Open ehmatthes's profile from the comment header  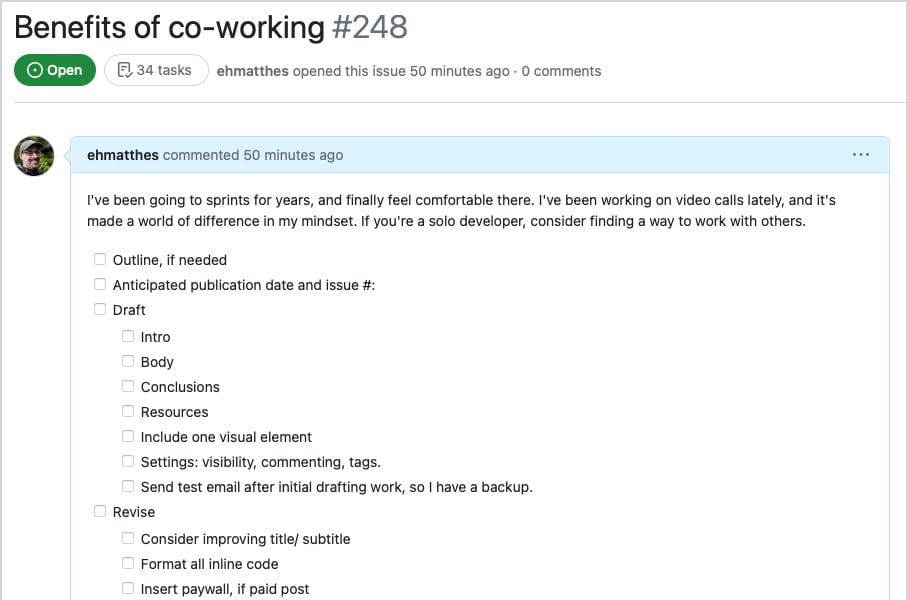coord(122,155)
